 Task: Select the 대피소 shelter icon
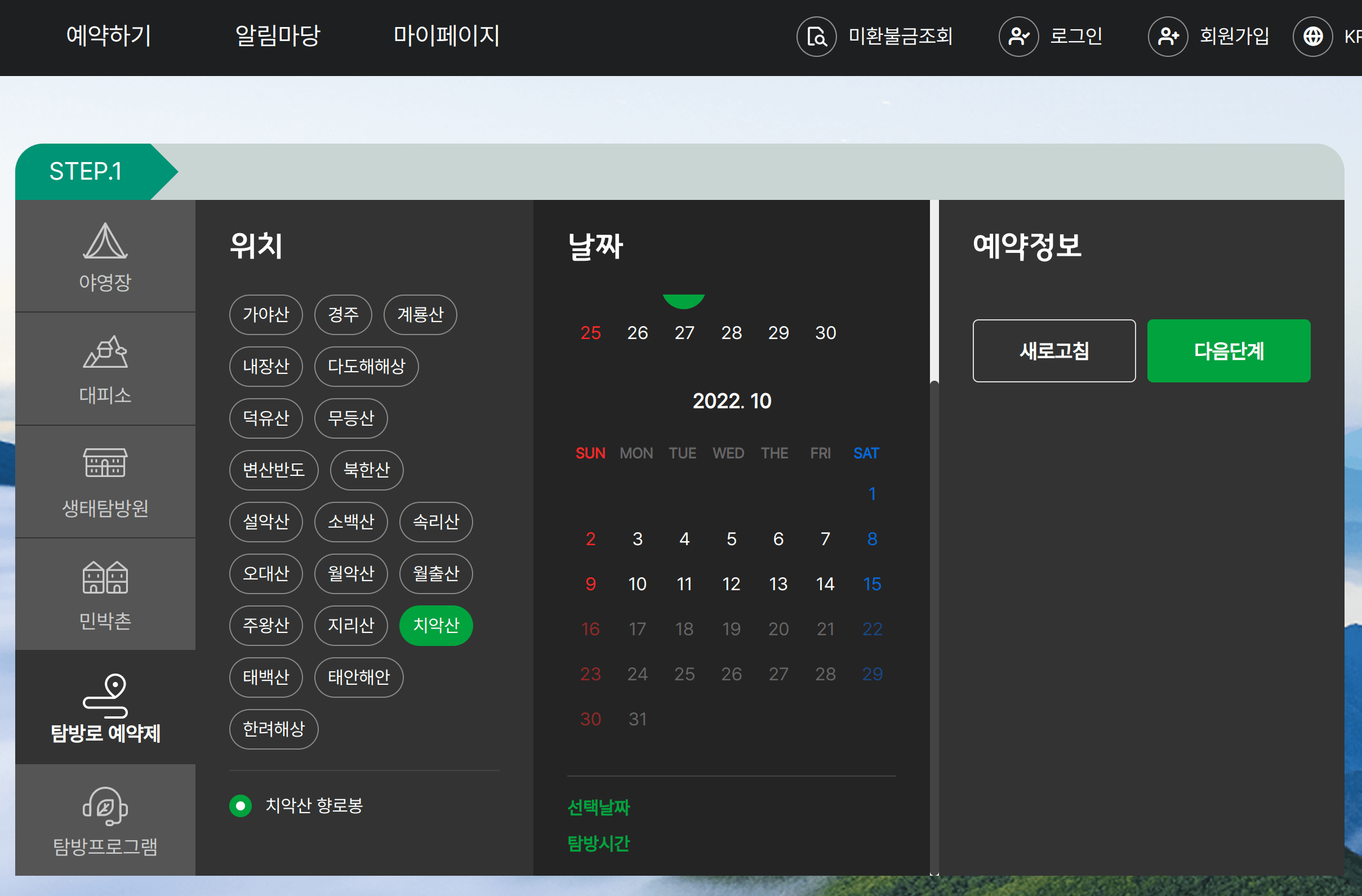105,366
